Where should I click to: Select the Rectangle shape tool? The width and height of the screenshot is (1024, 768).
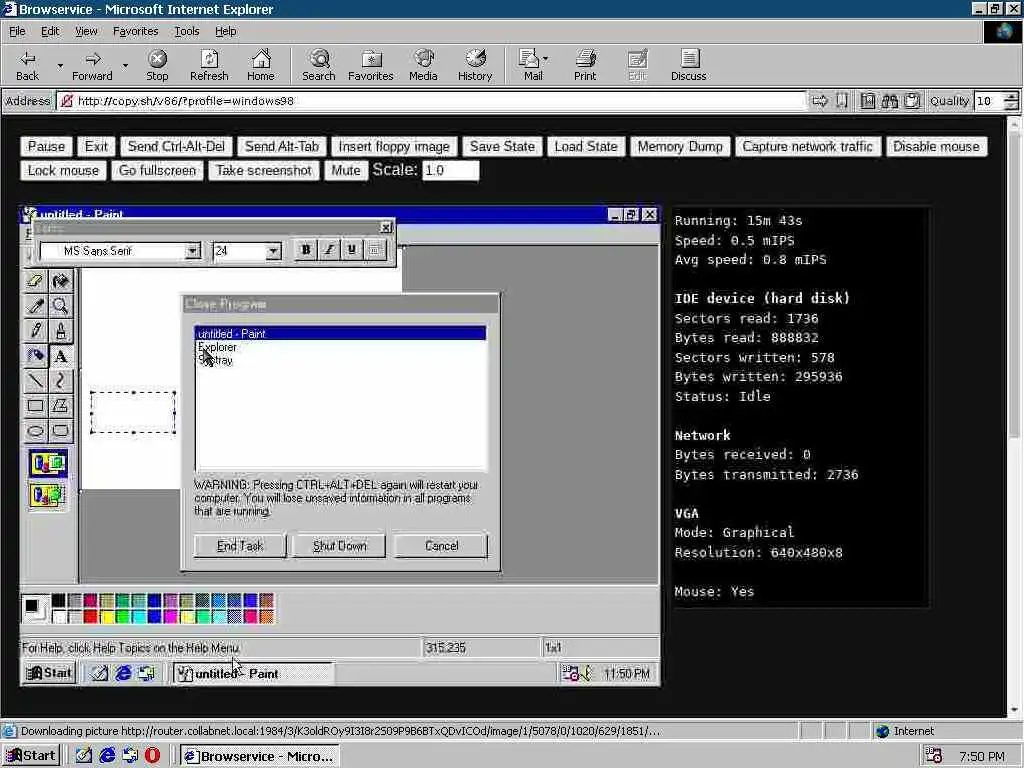point(35,406)
